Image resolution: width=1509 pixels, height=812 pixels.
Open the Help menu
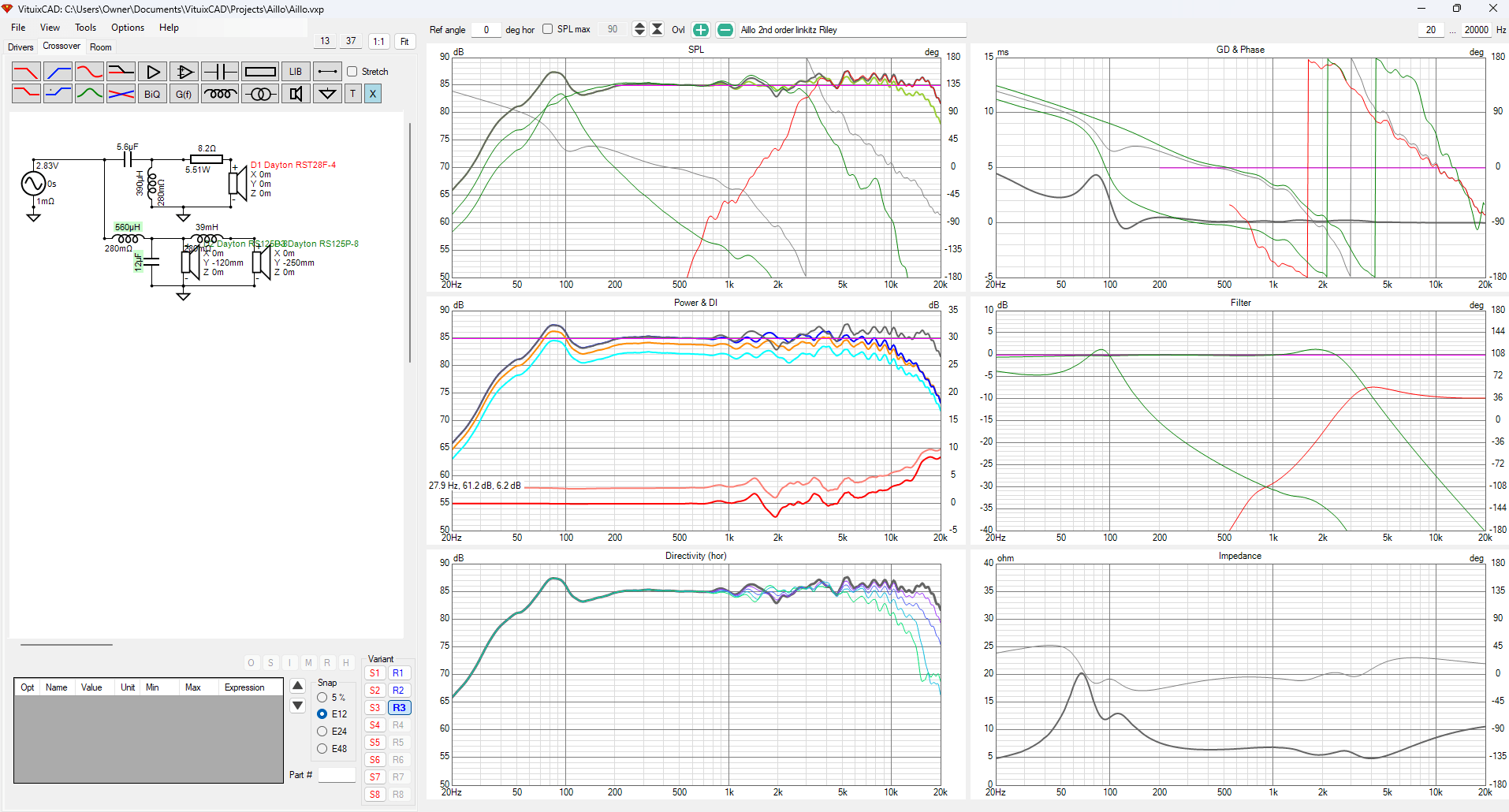tap(169, 28)
